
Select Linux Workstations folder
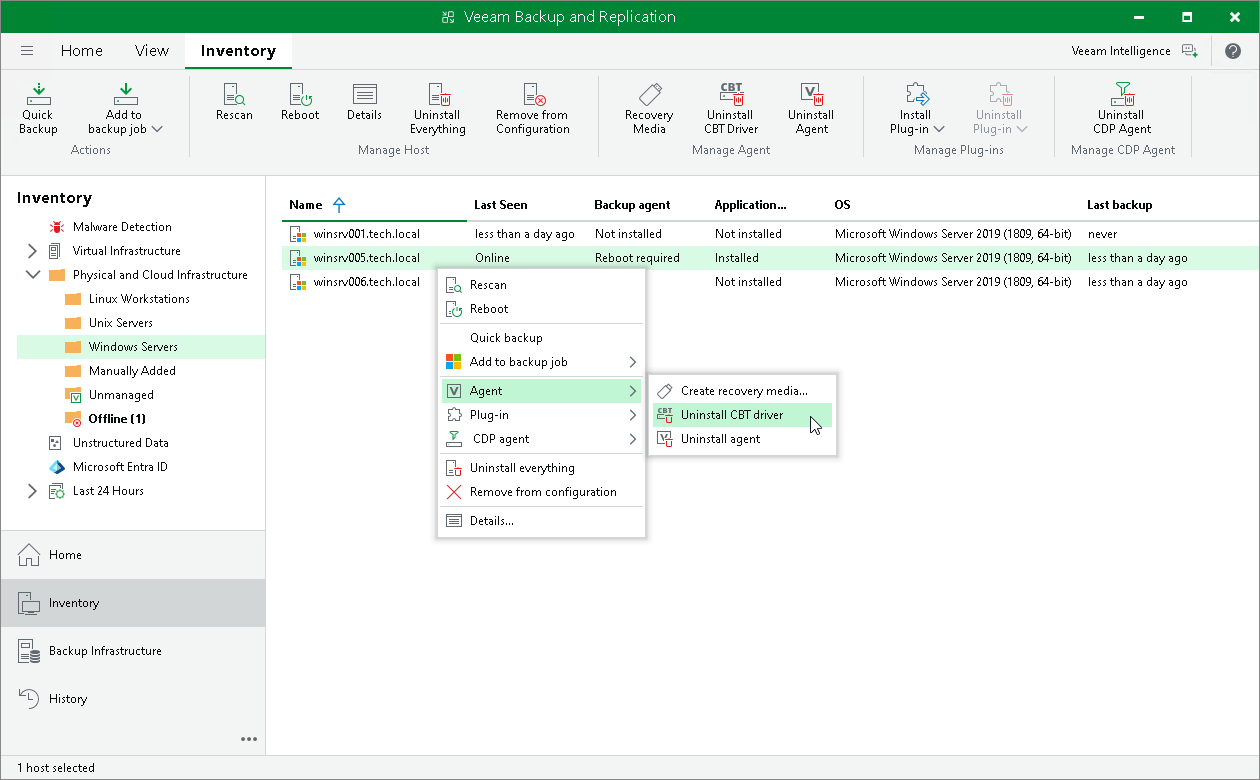(x=138, y=299)
